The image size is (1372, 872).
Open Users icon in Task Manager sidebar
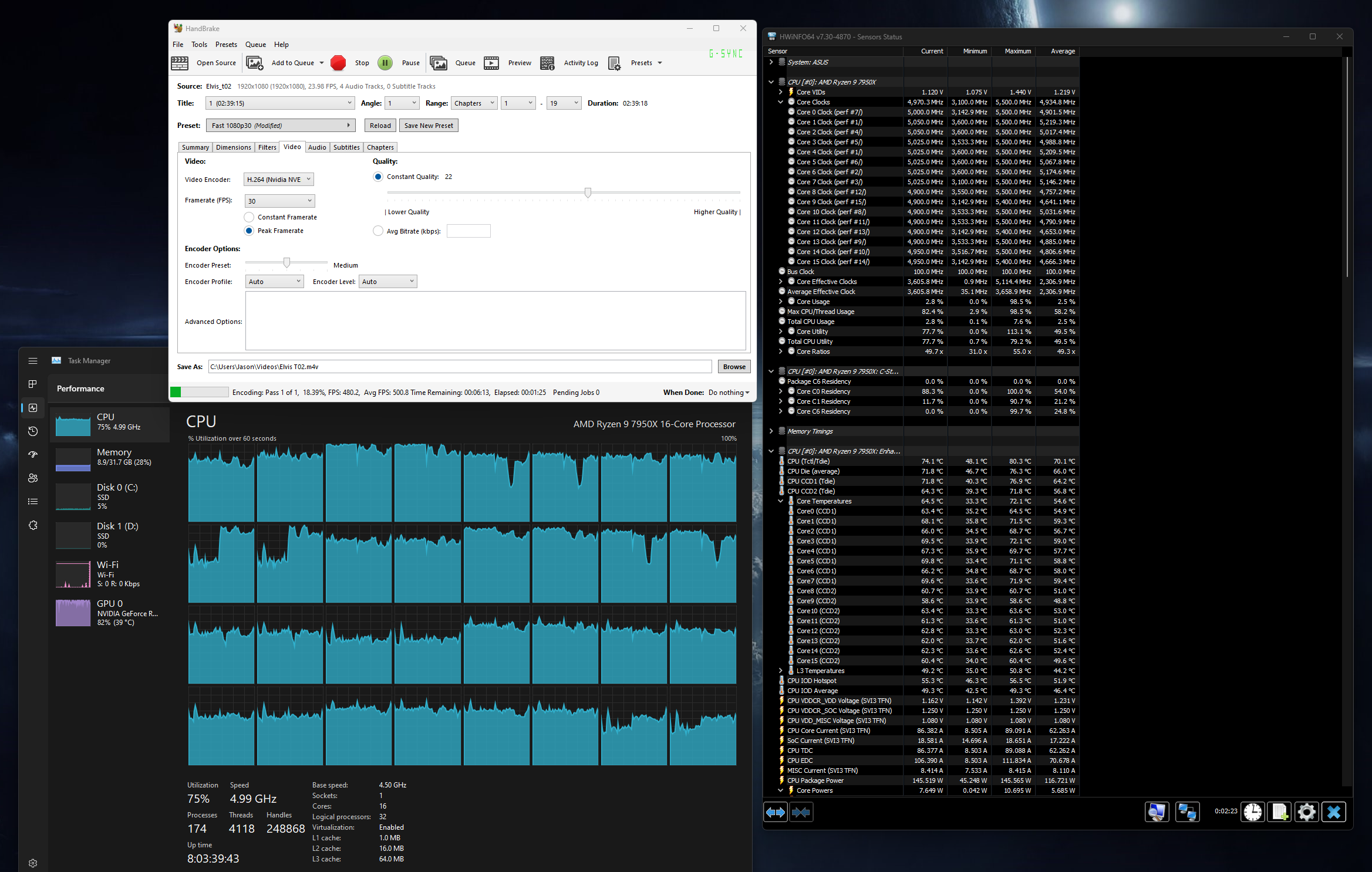tap(33, 478)
